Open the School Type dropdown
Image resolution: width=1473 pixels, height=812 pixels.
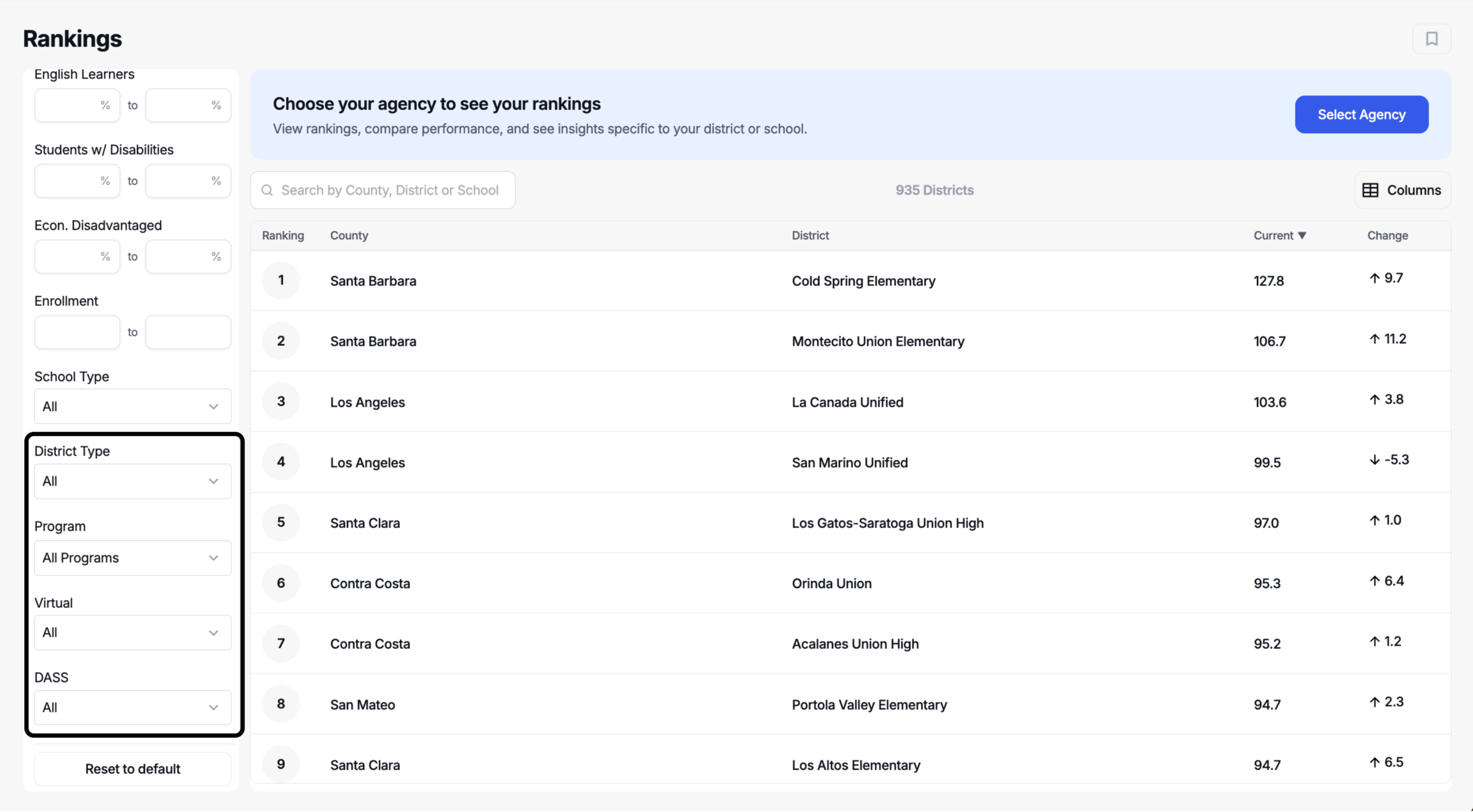(133, 407)
